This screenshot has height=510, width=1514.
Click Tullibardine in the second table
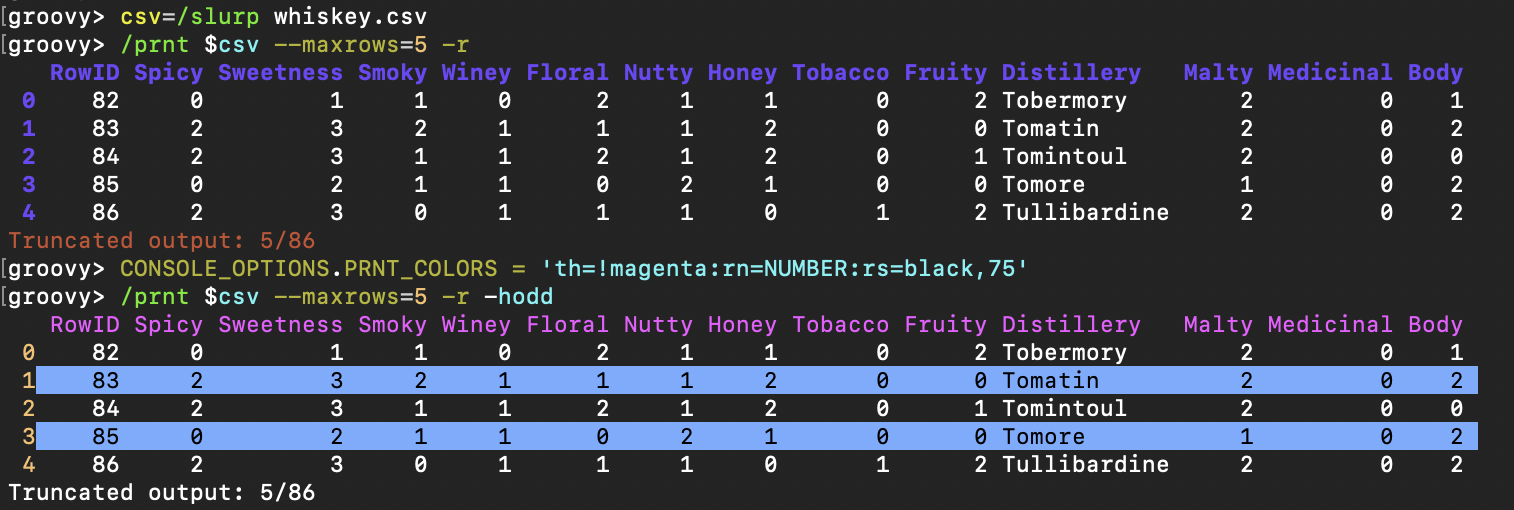pyautogui.click(x=1085, y=465)
